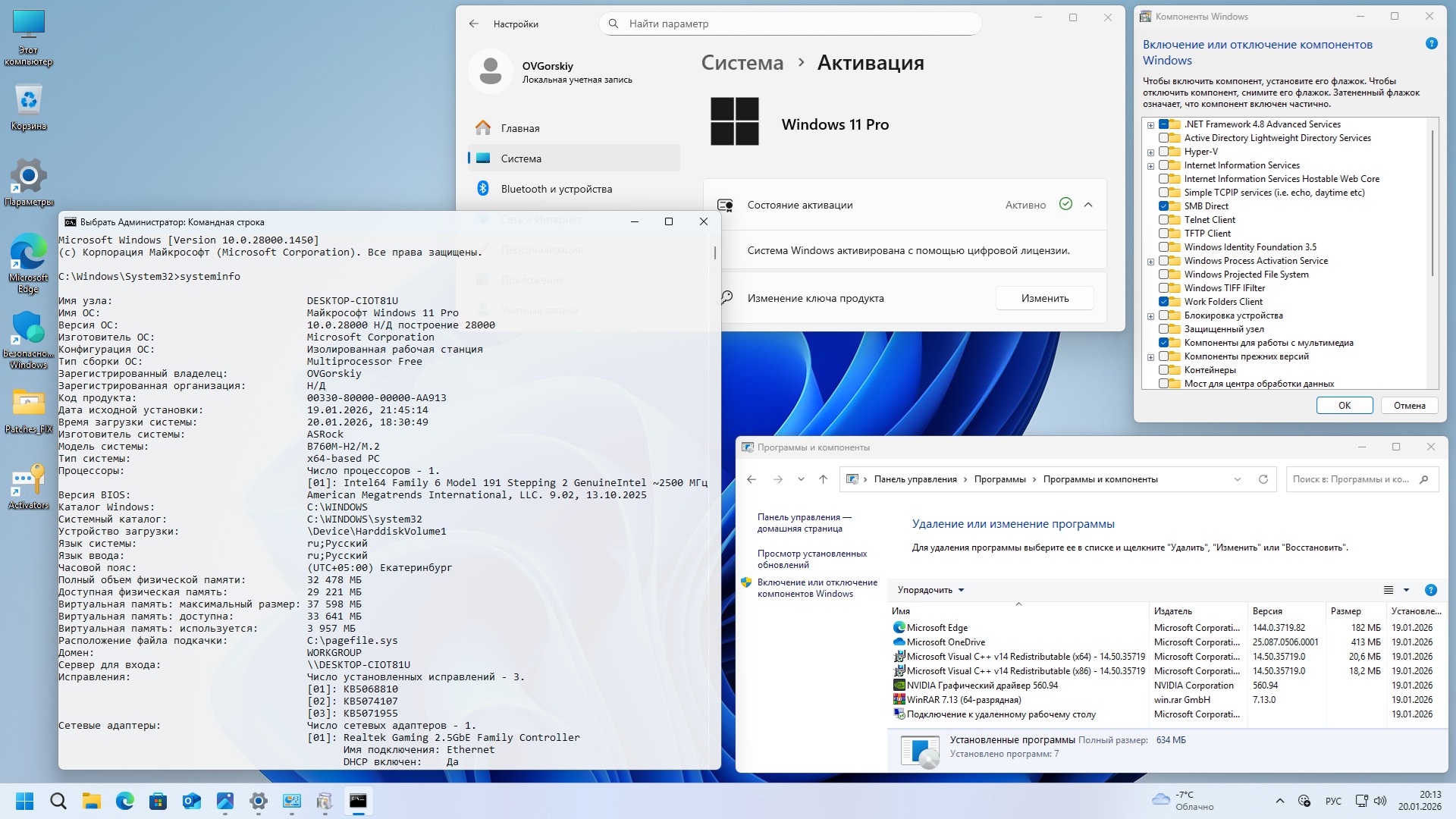
Task: Tick the Hyper-V checkbox
Action: (x=1163, y=152)
